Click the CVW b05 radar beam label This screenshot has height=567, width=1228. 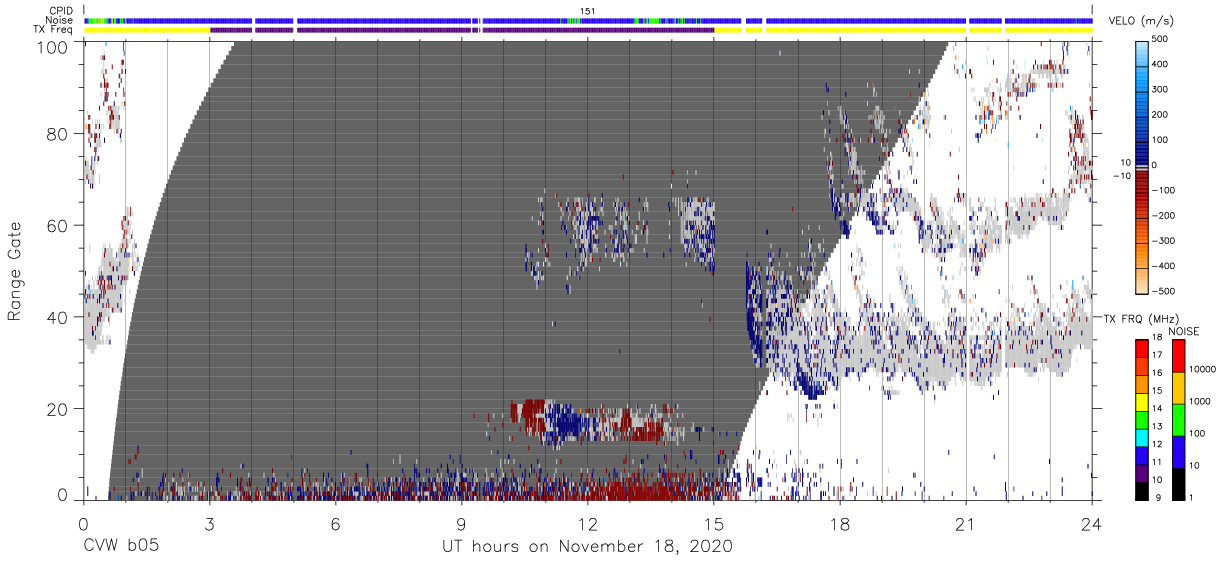click(x=120, y=547)
